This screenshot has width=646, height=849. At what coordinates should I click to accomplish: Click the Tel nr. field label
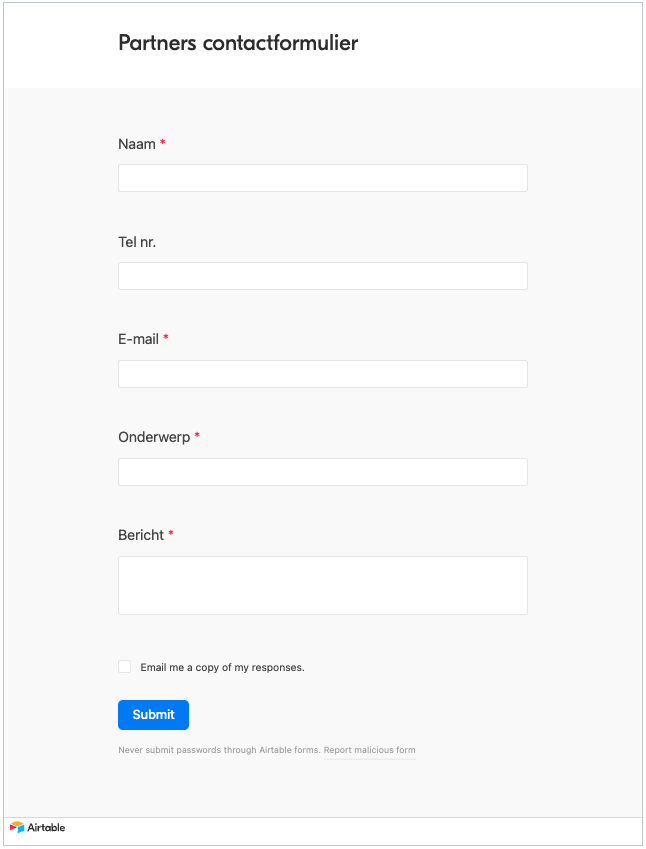(x=137, y=242)
